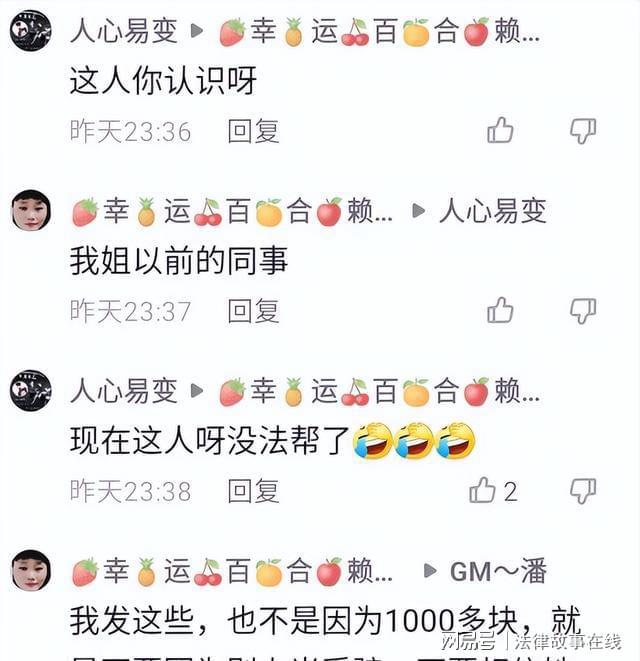The image size is (640, 661).
Task: Reply to the 23:38 comment
Action: (x=253, y=491)
